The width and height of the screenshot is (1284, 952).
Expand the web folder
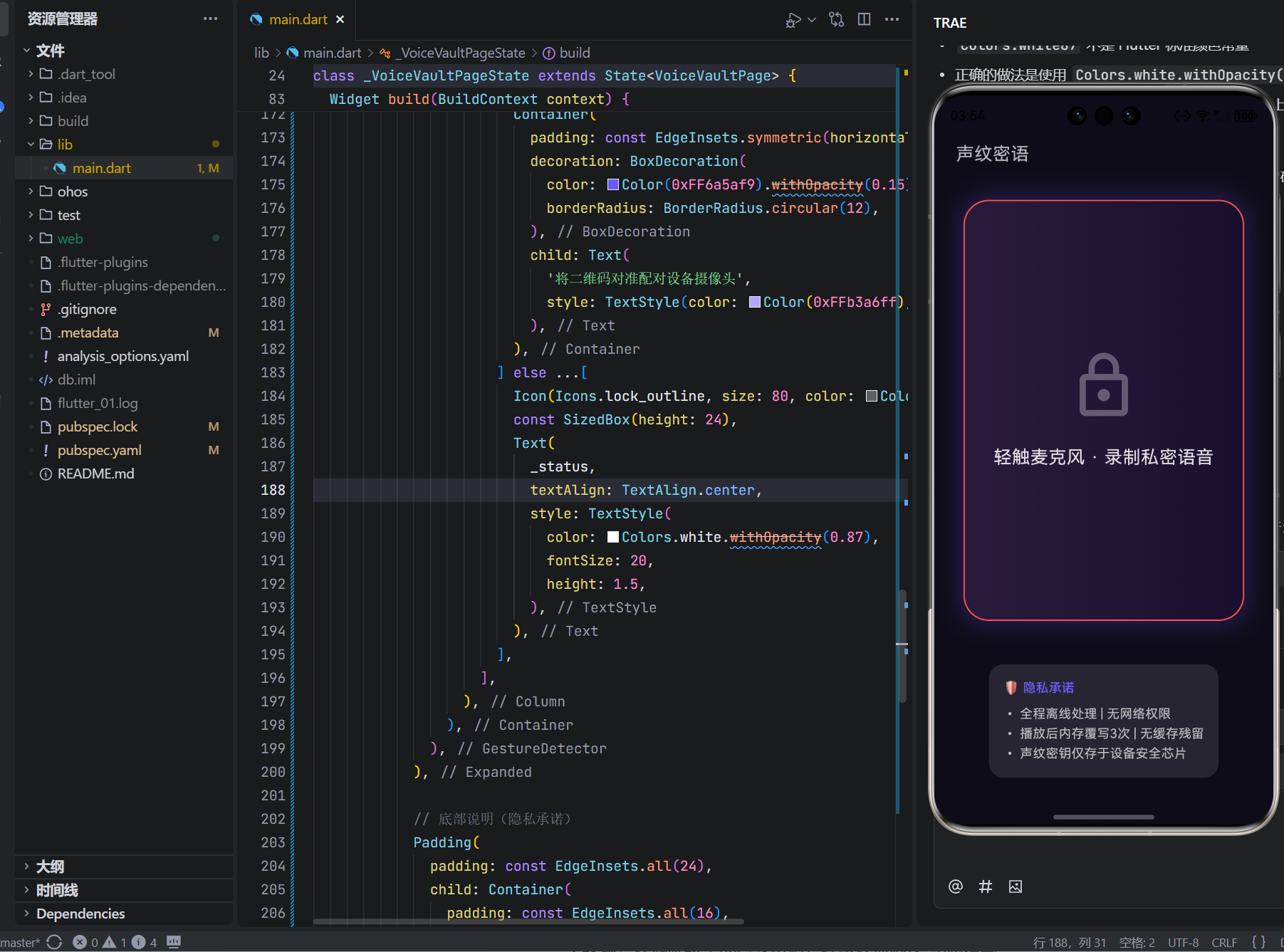click(31, 239)
